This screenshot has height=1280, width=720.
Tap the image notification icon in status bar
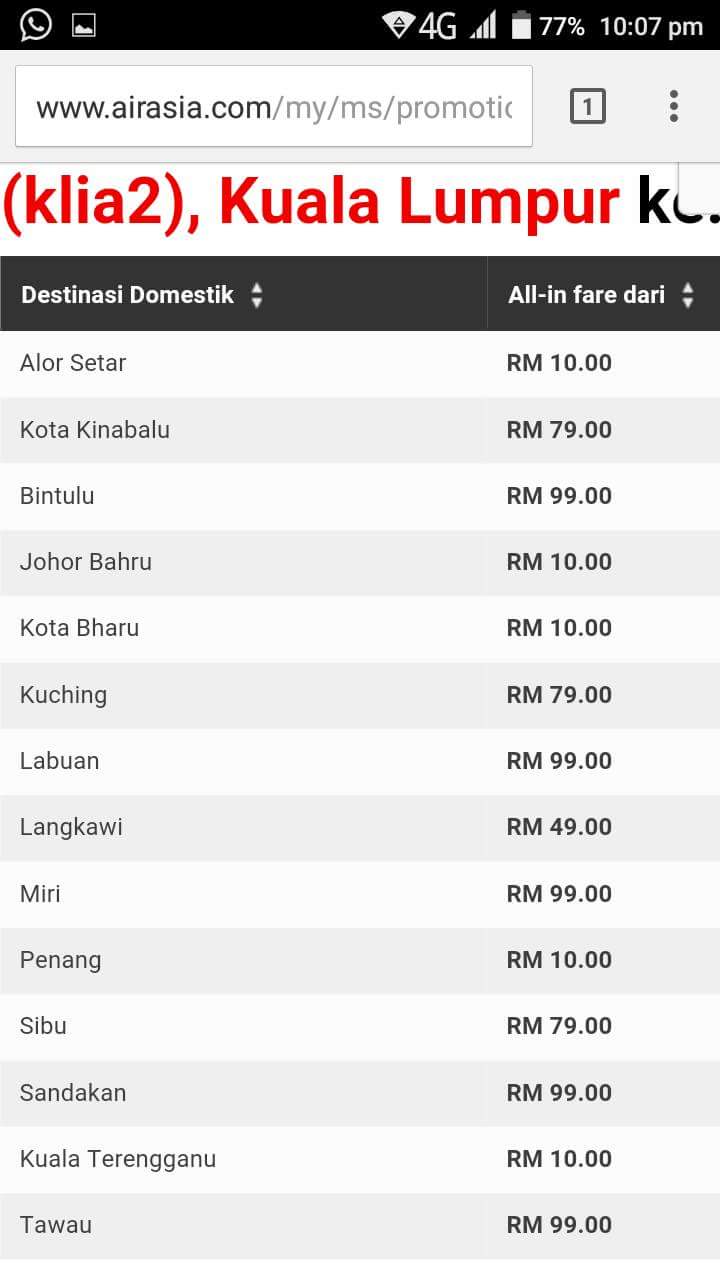pos(84,25)
